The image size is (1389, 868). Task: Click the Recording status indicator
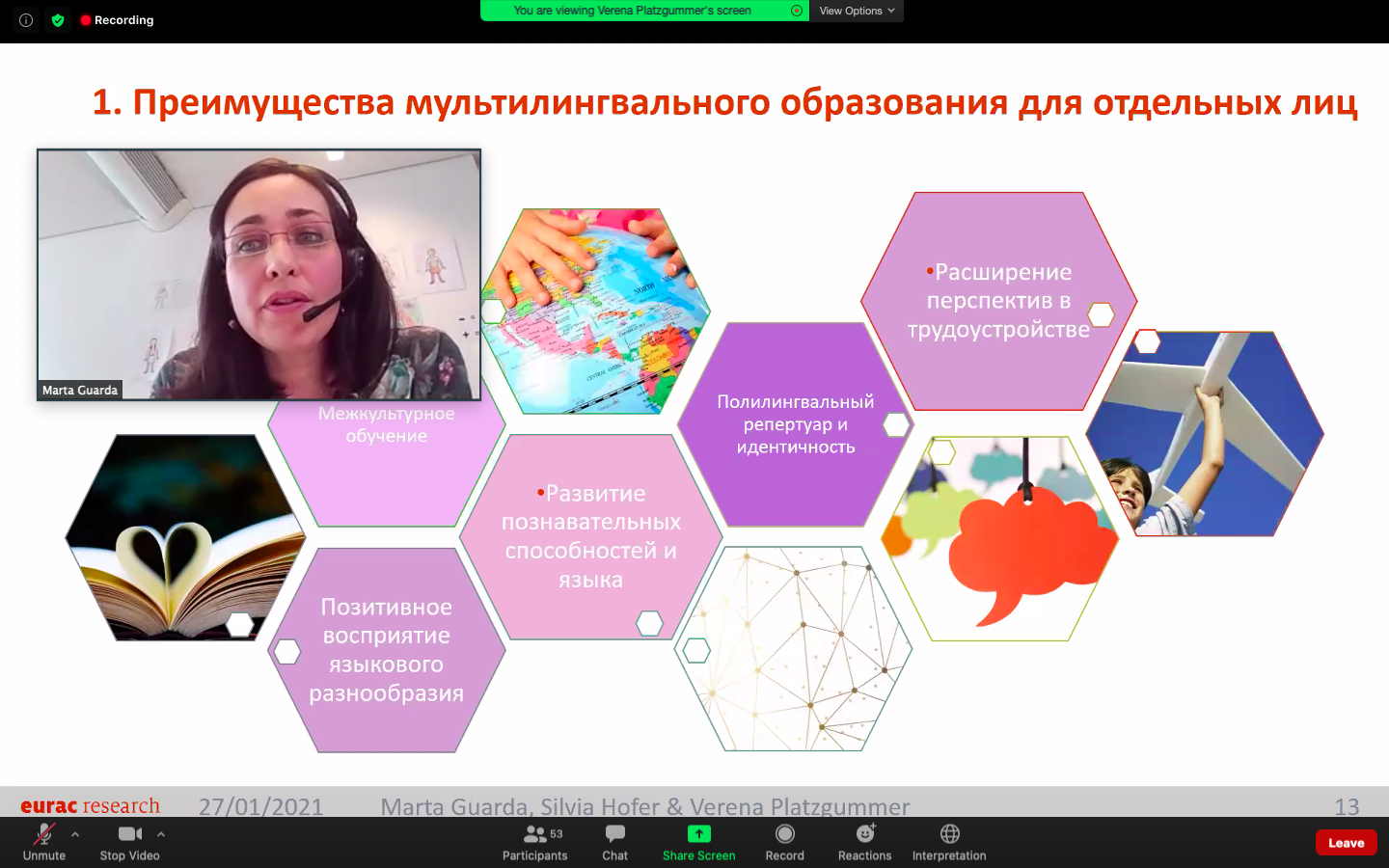[x=118, y=20]
